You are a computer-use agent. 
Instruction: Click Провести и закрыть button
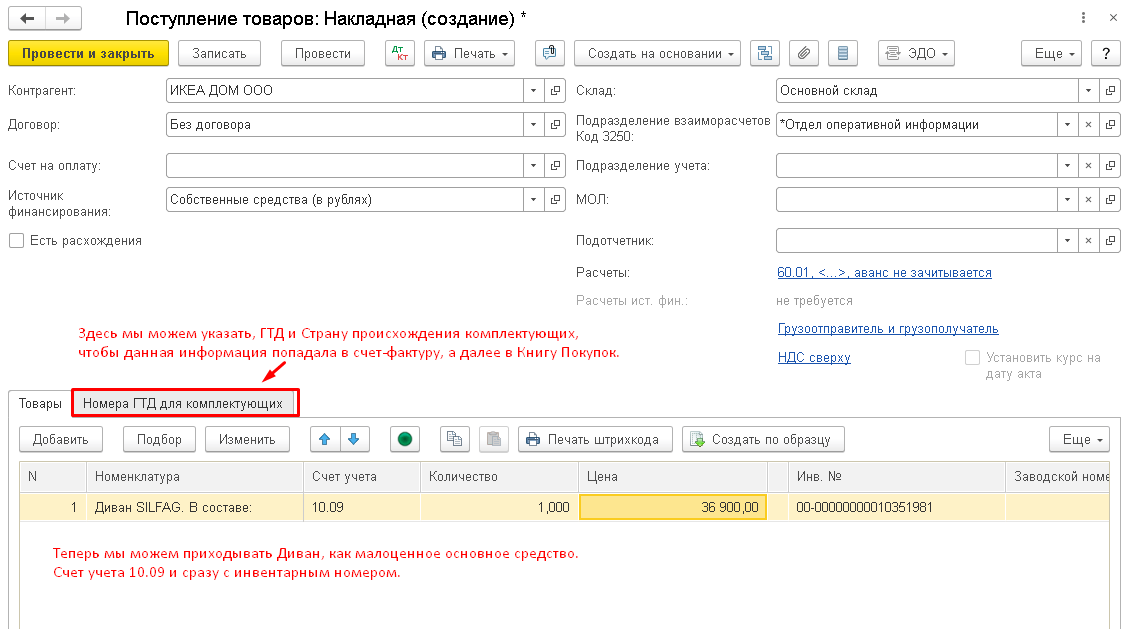[88, 53]
